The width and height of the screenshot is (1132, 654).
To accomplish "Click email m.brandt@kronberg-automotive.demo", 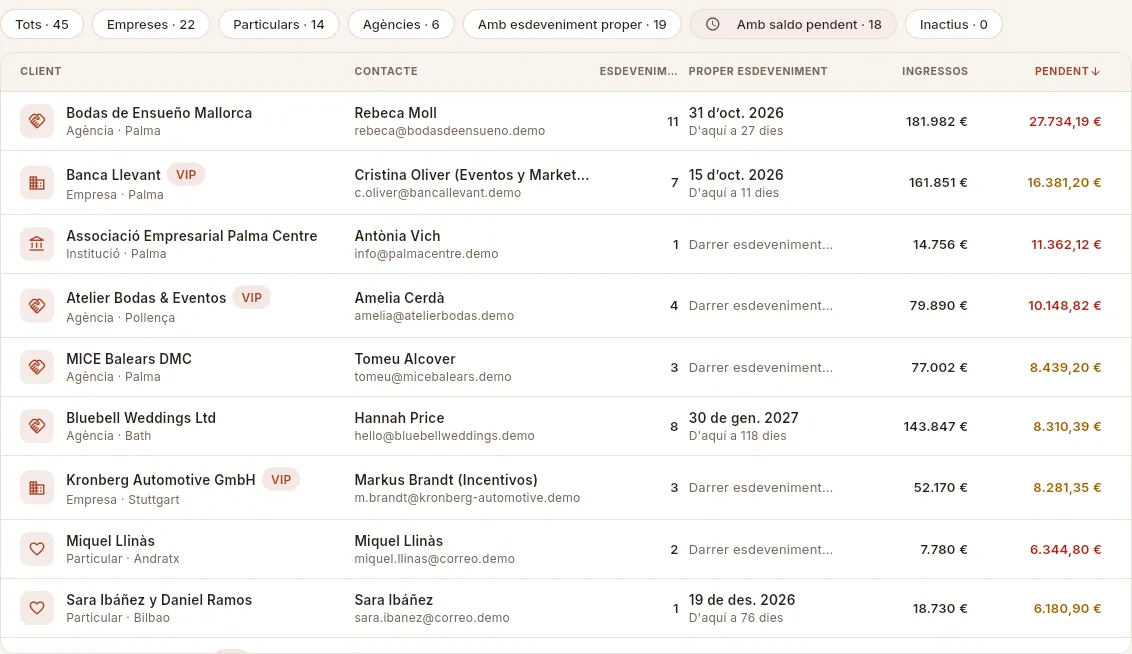I will (x=467, y=498).
